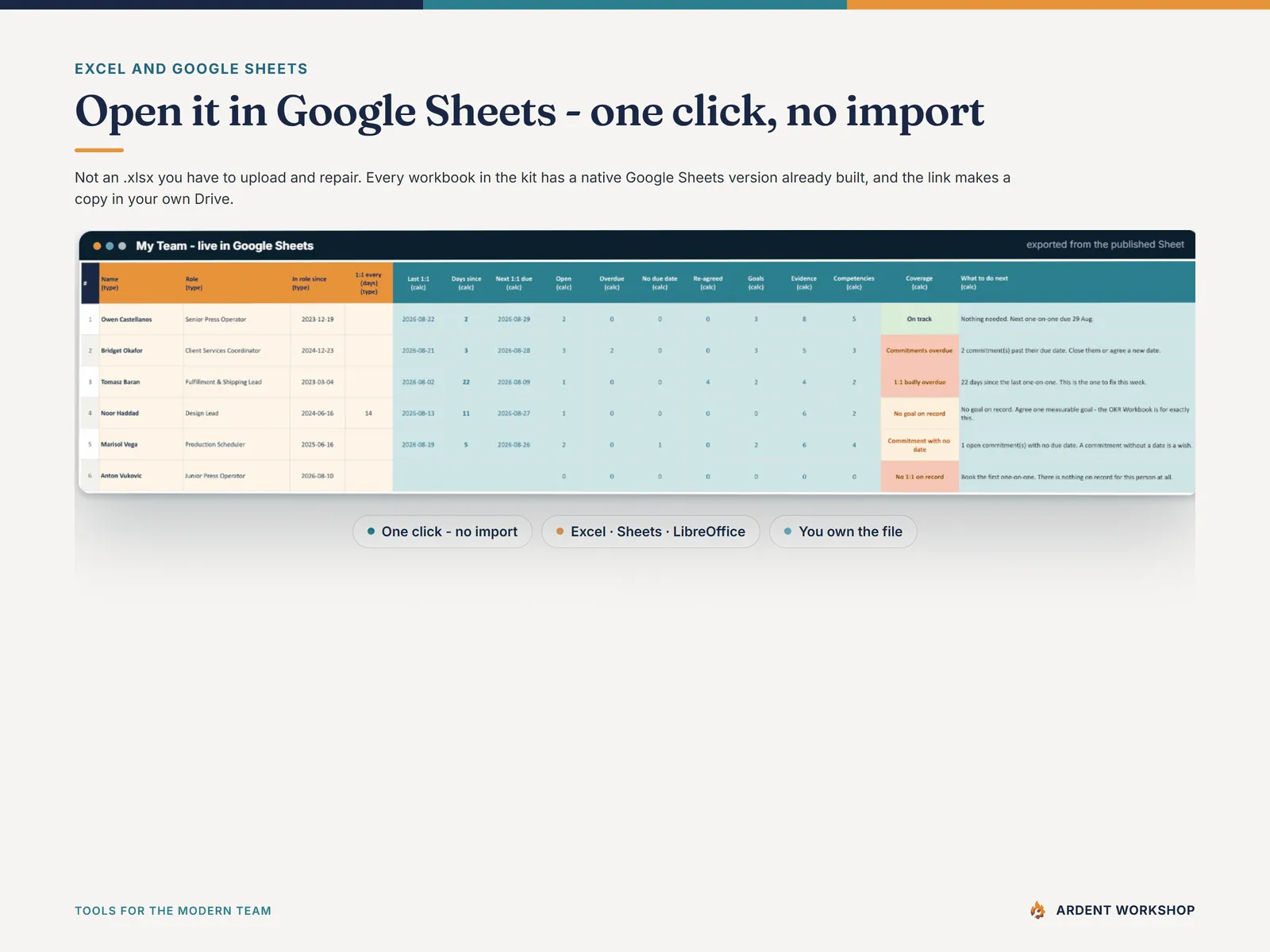The width and height of the screenshot is (1270, 952).
Task: Click the 'In role since (type)' column header
Action: 317,283
